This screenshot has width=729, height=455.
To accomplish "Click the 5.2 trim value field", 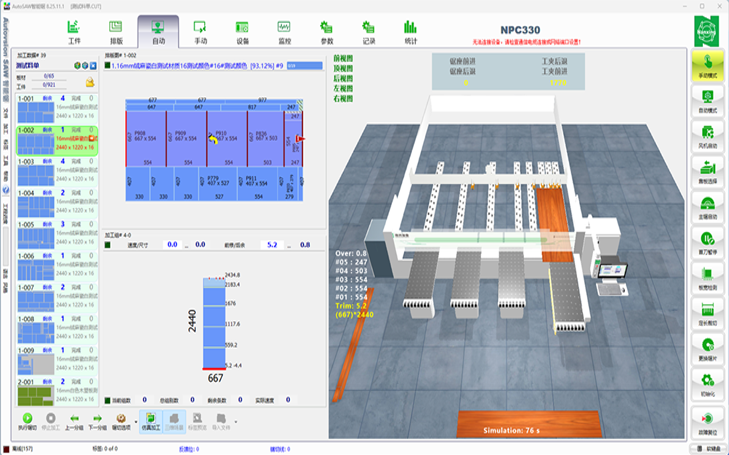I will pos(271,244).
